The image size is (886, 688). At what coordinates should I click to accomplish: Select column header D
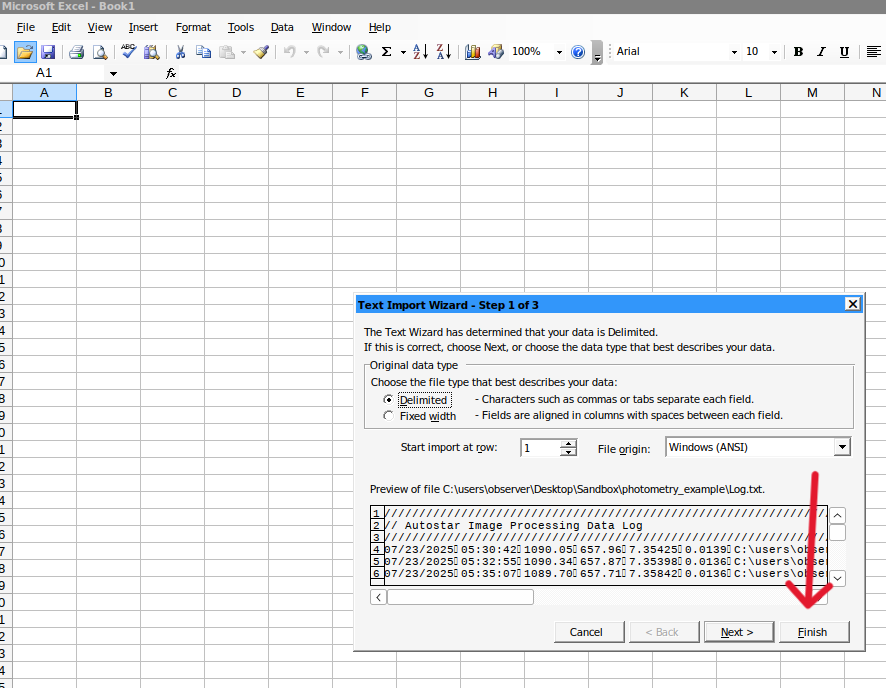pos(236,93)
